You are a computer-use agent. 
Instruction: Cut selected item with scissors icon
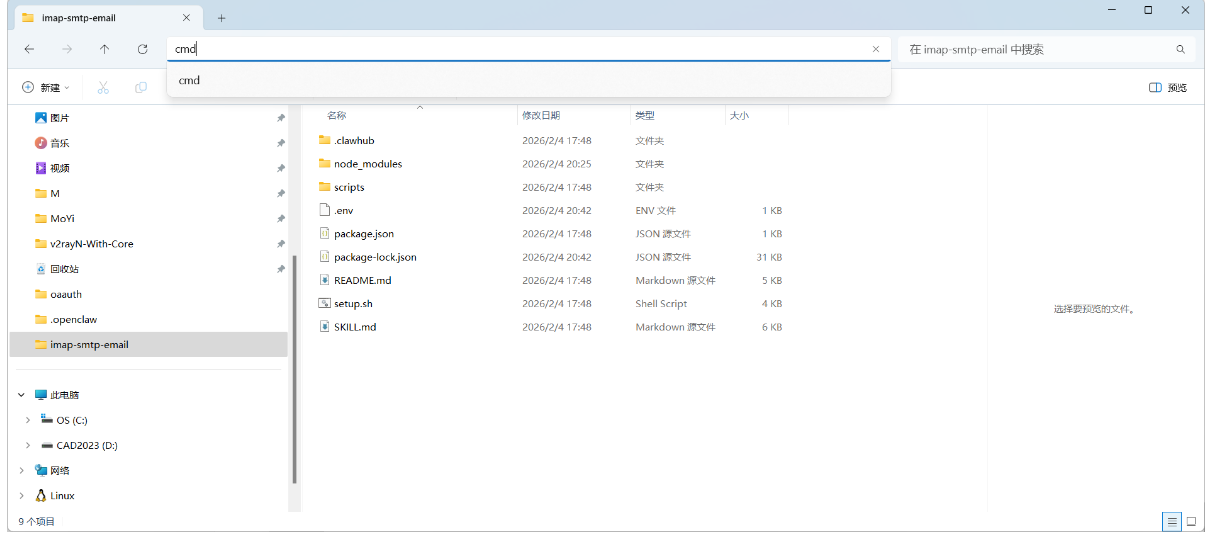tap(103, 88)
